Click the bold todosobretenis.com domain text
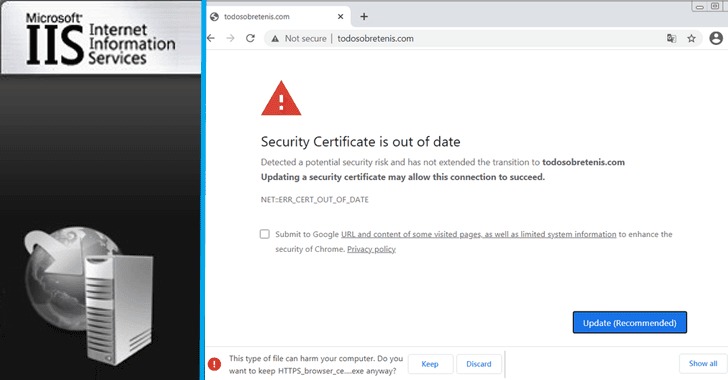Image resolution: width=728 pixels, height=380 pixels. tap(583, 162)
